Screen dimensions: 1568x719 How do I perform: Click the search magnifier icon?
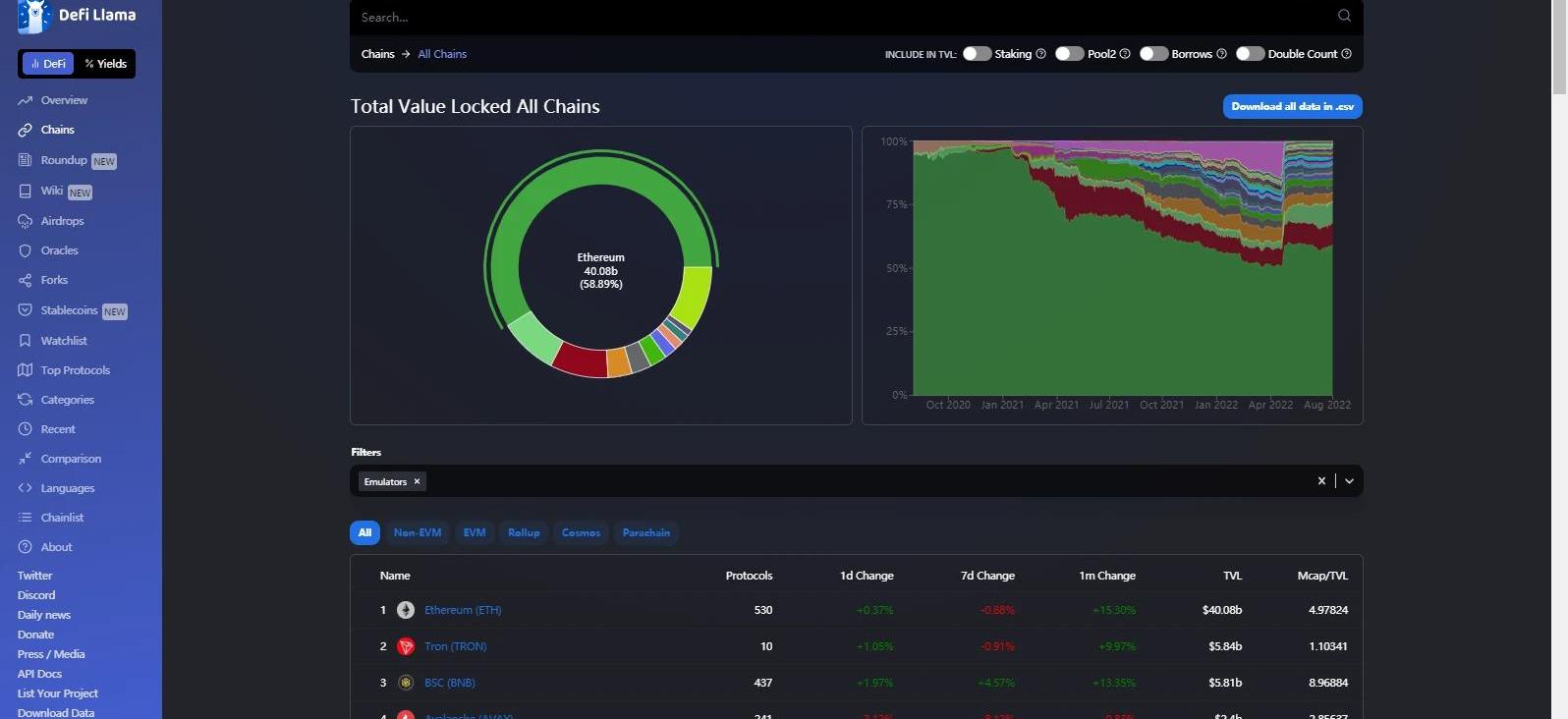coord(1344,16)
